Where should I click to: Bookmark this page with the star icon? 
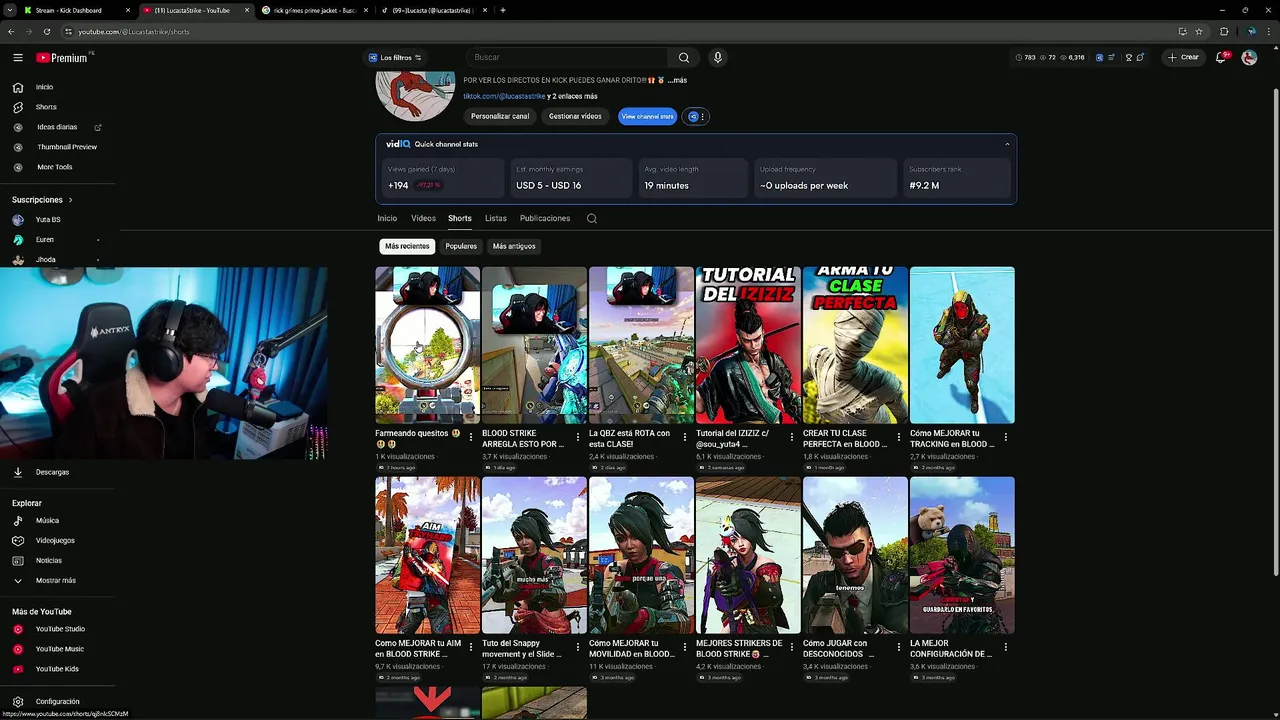coord(1199,31)
